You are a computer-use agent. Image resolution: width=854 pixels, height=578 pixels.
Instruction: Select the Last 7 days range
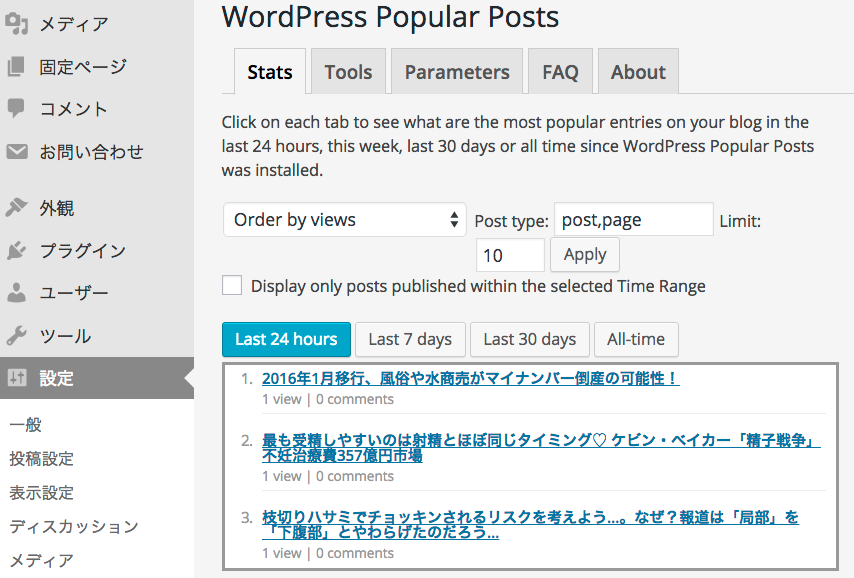pyautogui.click(x=410, y=339)
